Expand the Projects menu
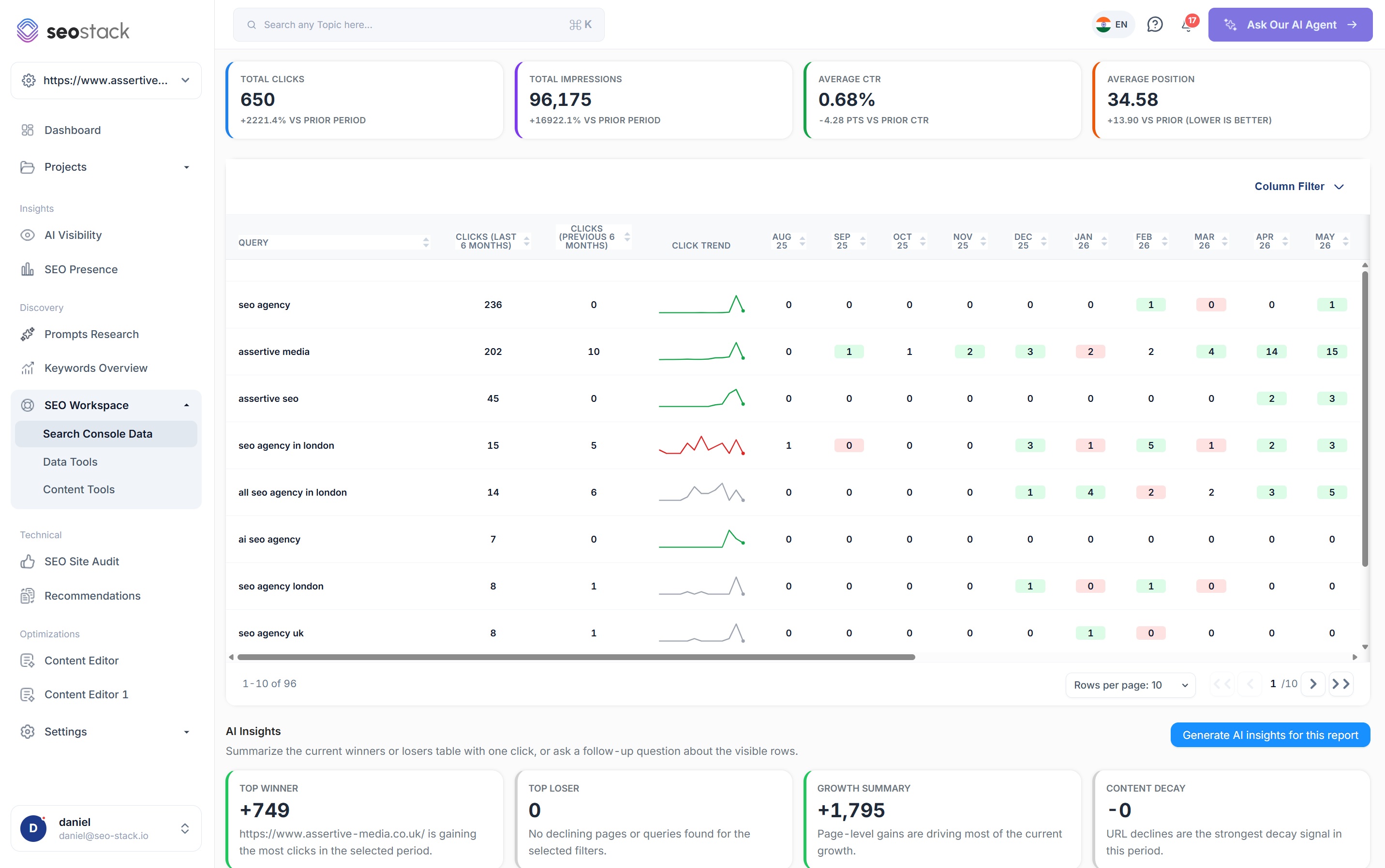The width and height of the screenshot is (1385, 868). coord(186,167)
